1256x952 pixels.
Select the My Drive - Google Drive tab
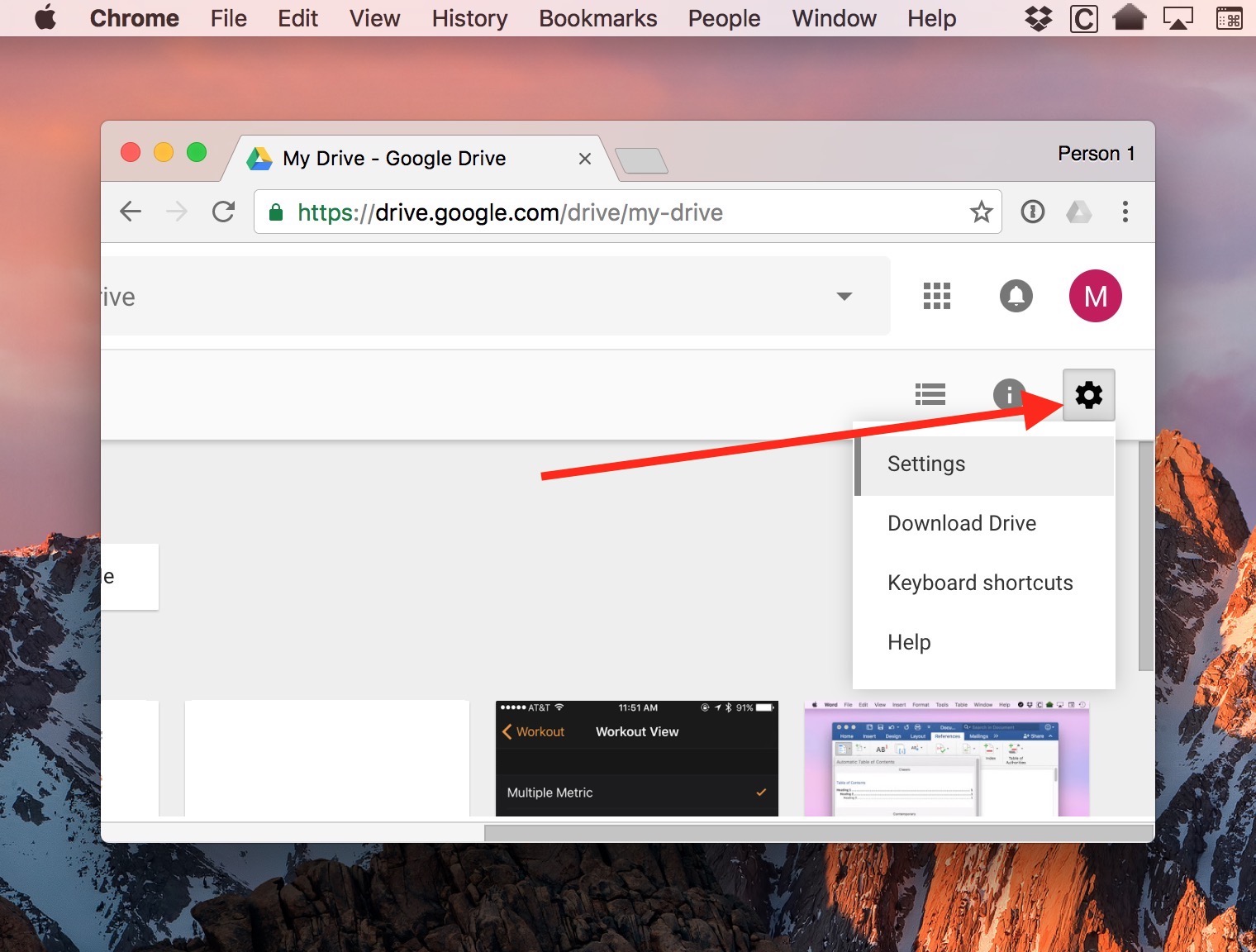(418, 159)
